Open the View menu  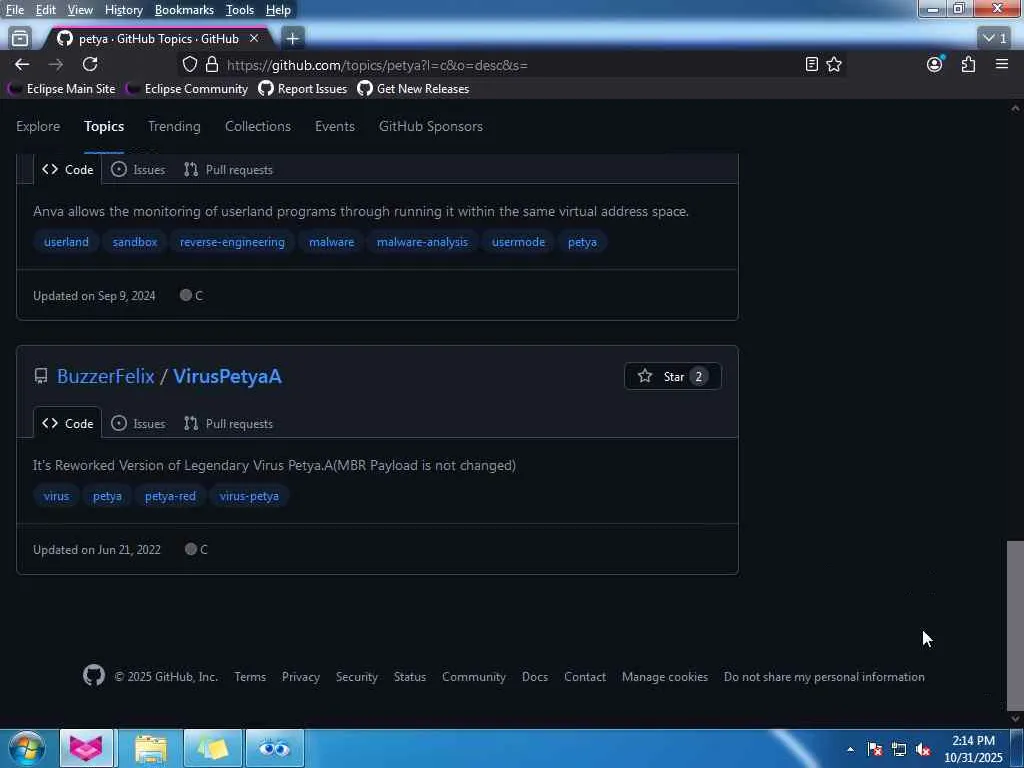coord(80,10)
